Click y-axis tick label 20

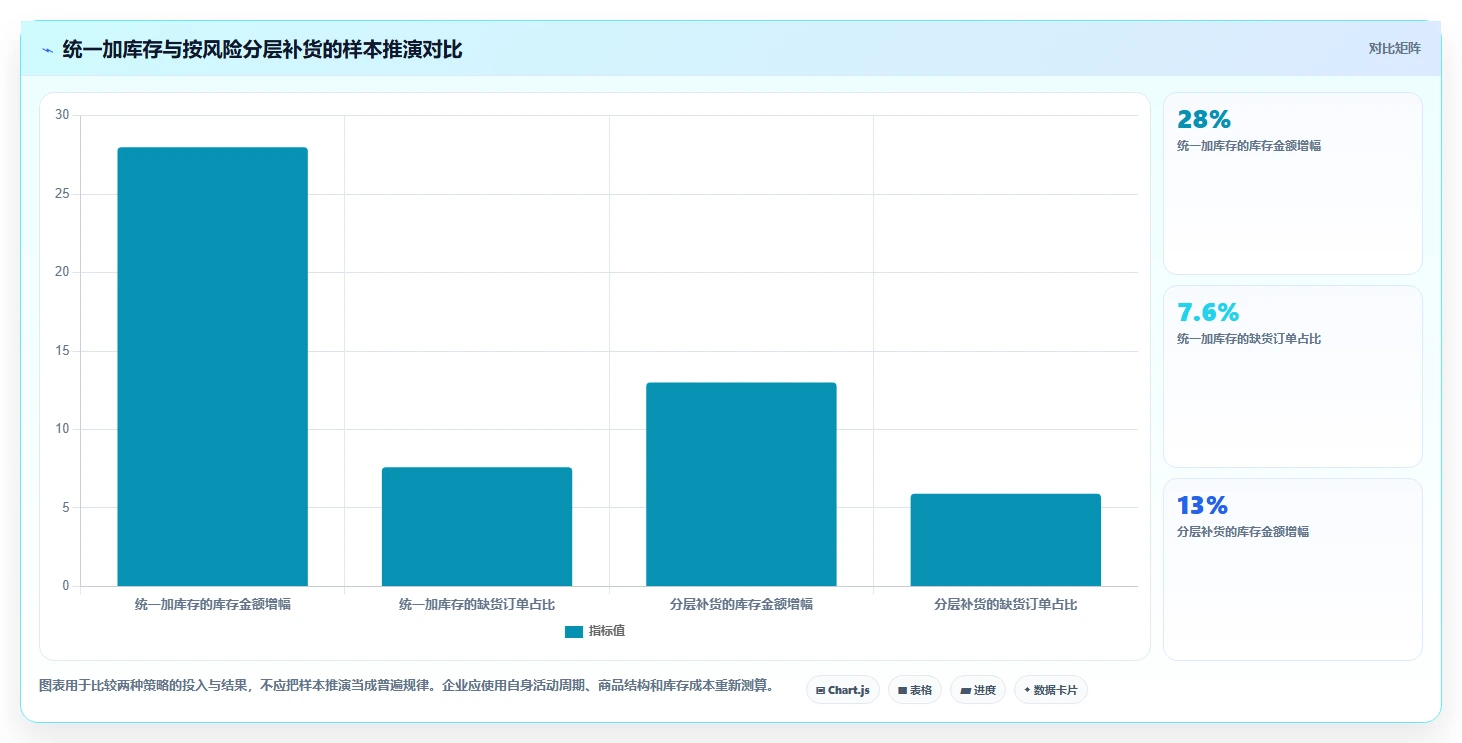pos(62,272)
